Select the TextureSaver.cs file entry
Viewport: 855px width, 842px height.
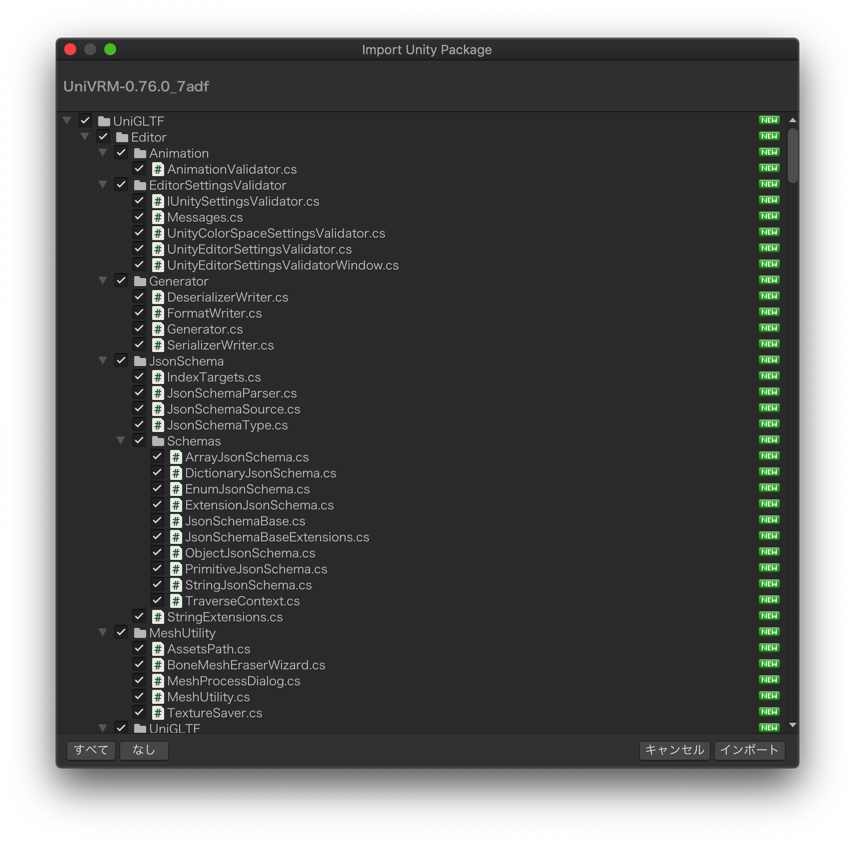click(214, 713)
